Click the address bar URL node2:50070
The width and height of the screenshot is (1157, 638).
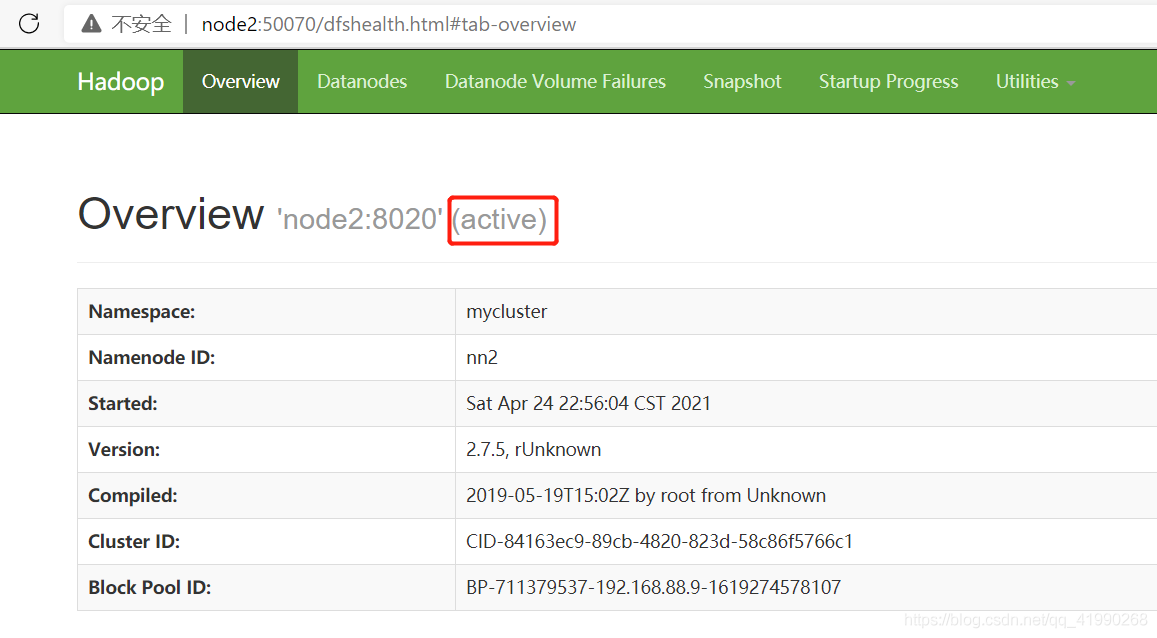click(x=388, y=24)
